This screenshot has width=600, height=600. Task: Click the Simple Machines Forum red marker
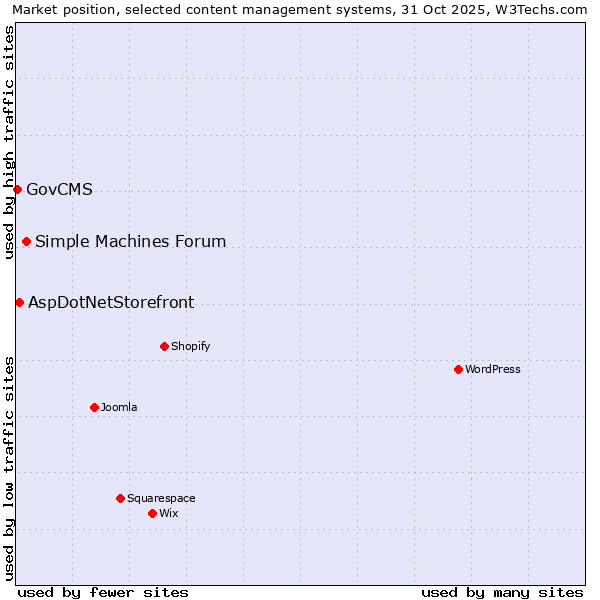[26, 241]
